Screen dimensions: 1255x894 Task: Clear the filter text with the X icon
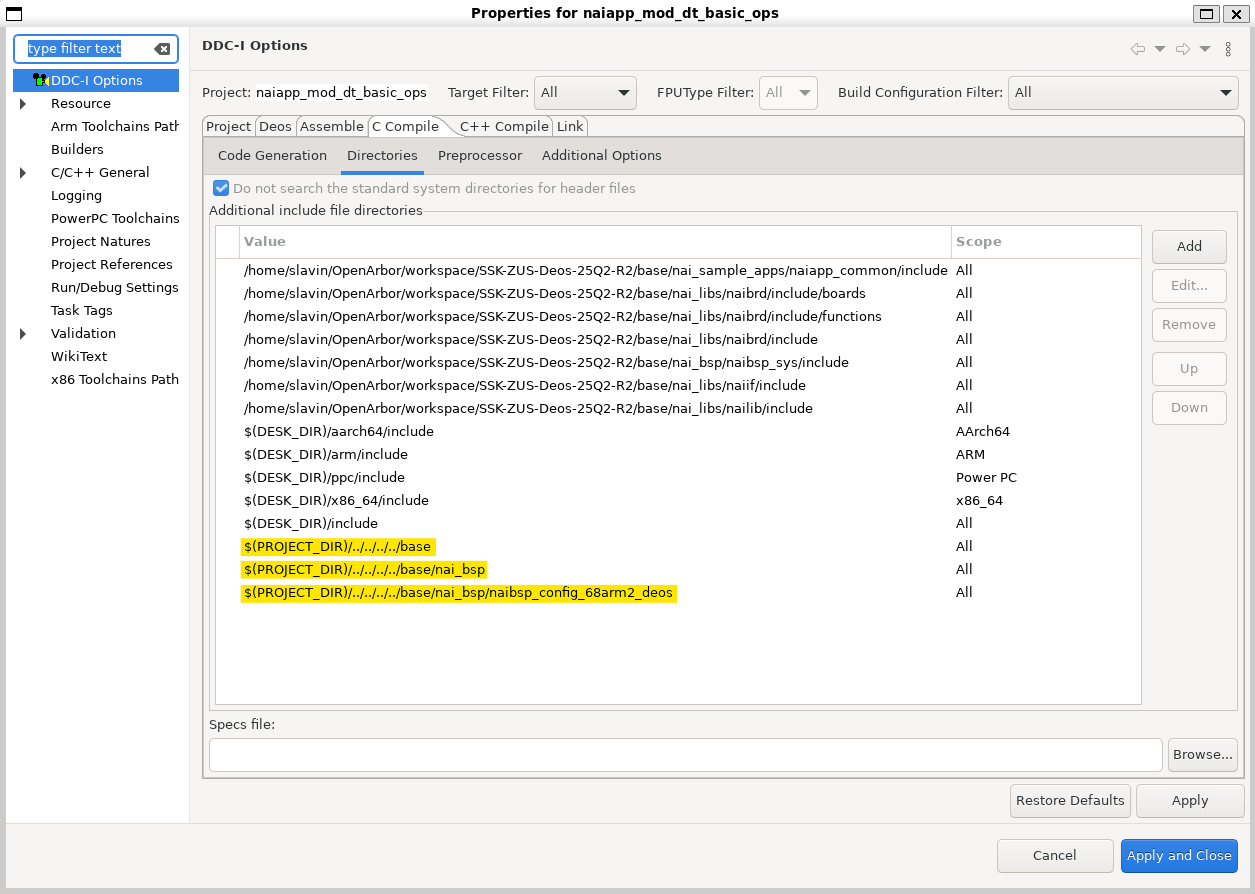(162, 49)
